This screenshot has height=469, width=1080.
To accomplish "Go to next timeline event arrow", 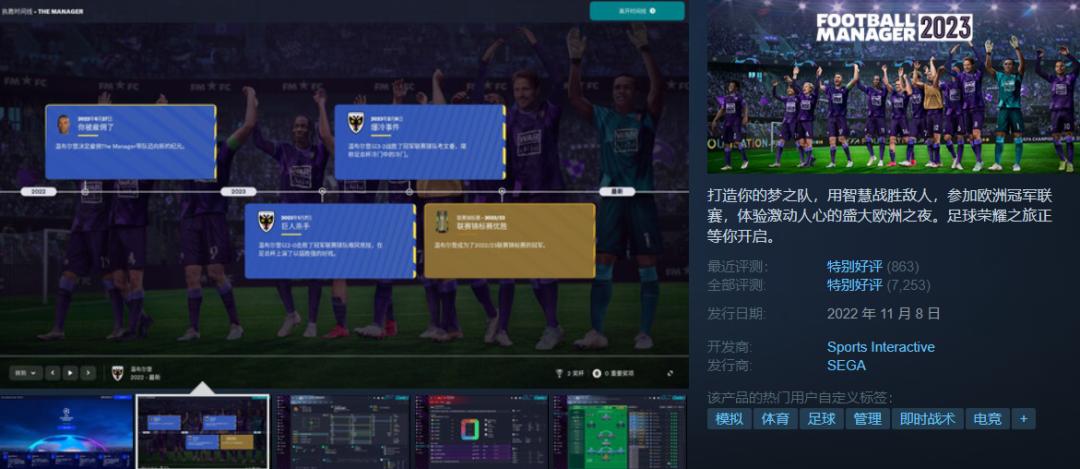I will pyautogui.click(x=87, y=373).
